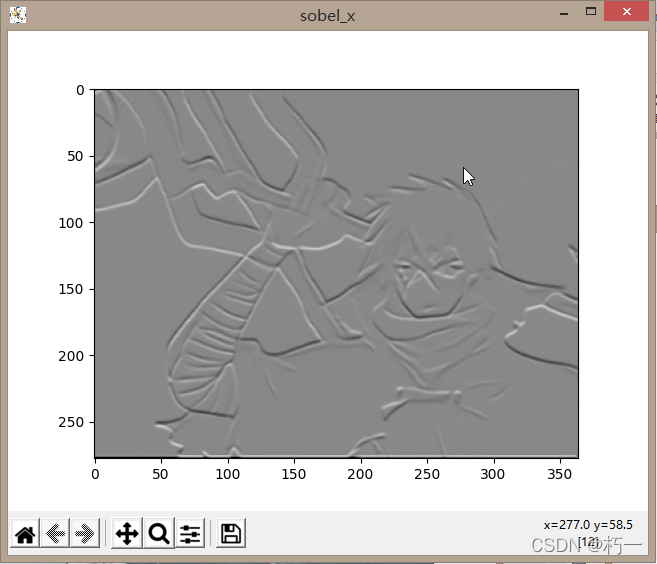This screenshot has height=564, width=657.
Task: Activate the Pan axes cross-arrow tool
Action: 127,534
